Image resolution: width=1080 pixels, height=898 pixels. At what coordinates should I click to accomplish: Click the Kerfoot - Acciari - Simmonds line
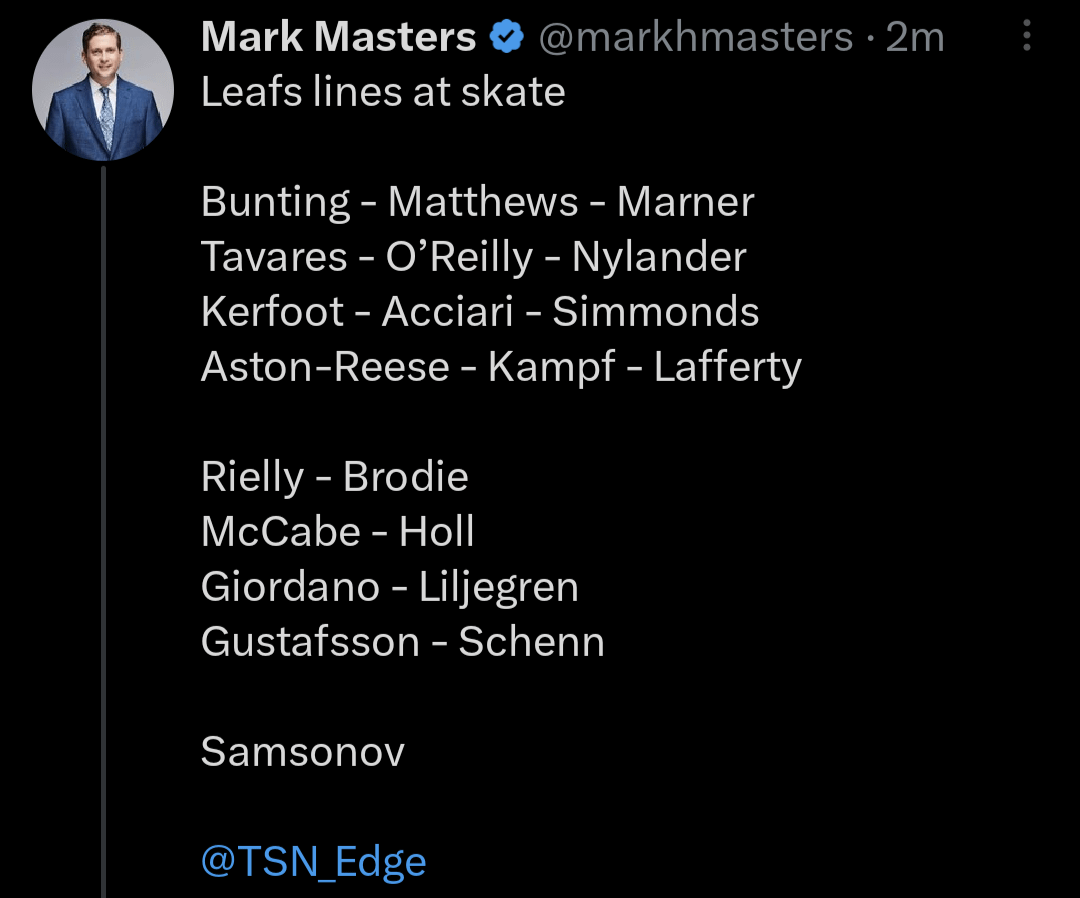pos(480,312)
